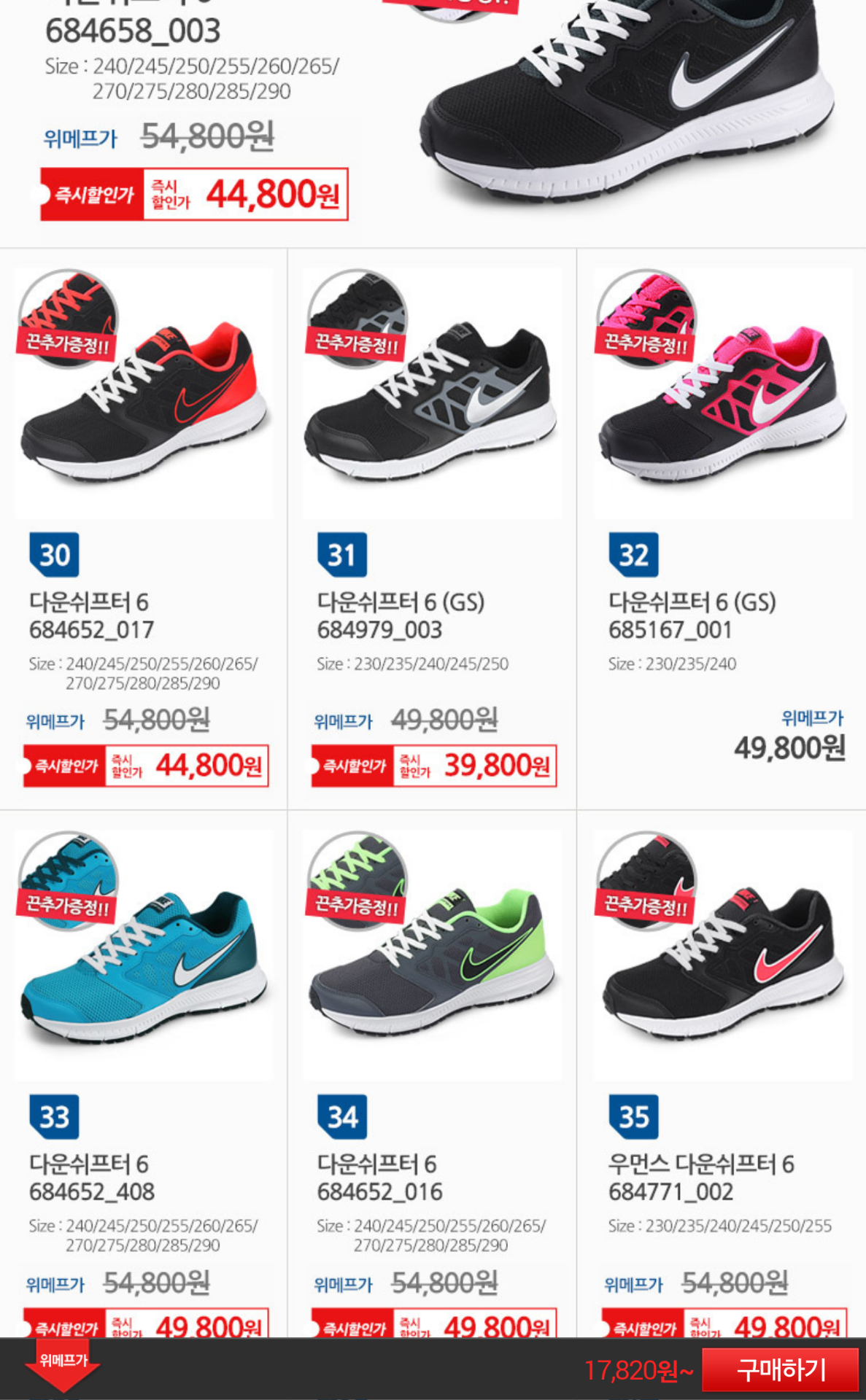Open the women's black Downshifter 6 image
The width and height of the screenshot is (866, 1400).
(x=722, y=955)
